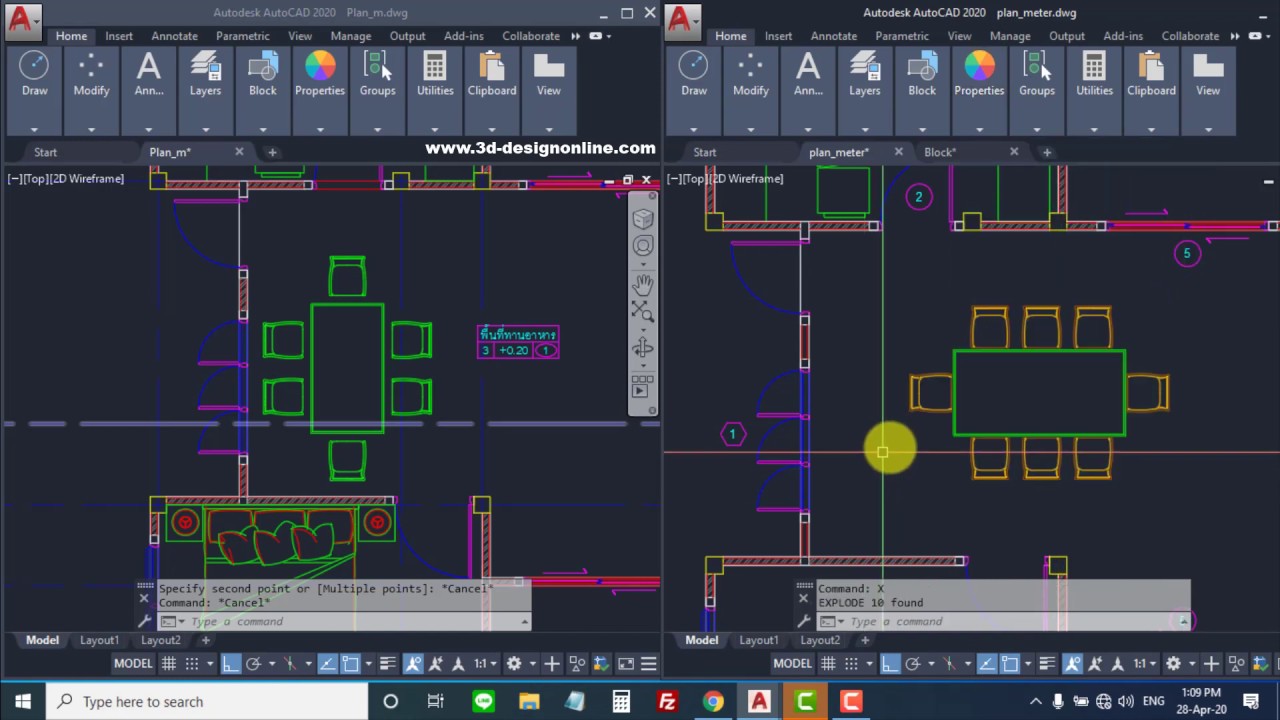
Task: Toggle polar tracking in Plan_m status bar
Action: click(x=253, y=663)
